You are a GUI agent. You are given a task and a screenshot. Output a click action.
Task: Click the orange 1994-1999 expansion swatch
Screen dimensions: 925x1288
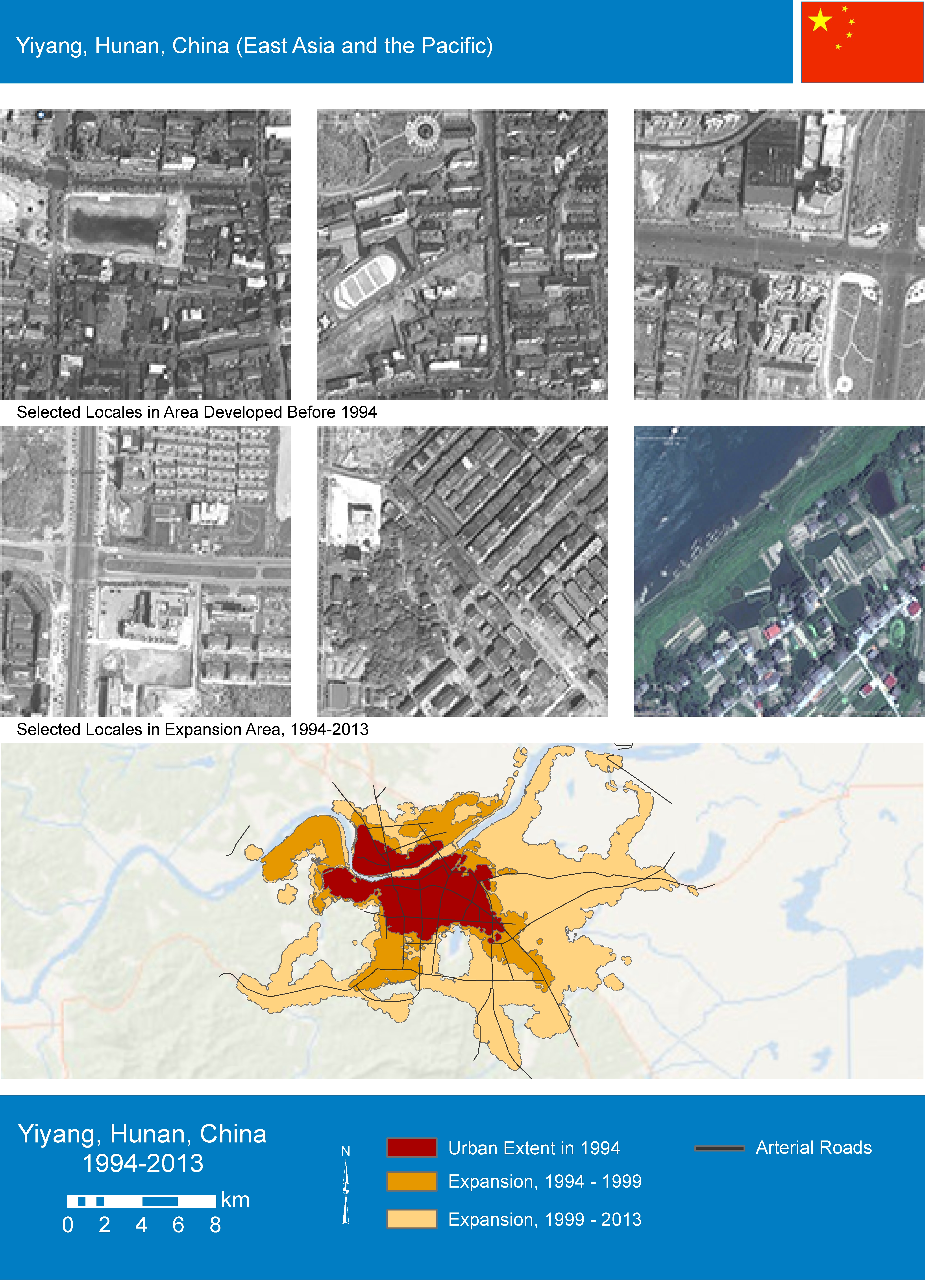tap(411, 1181)
